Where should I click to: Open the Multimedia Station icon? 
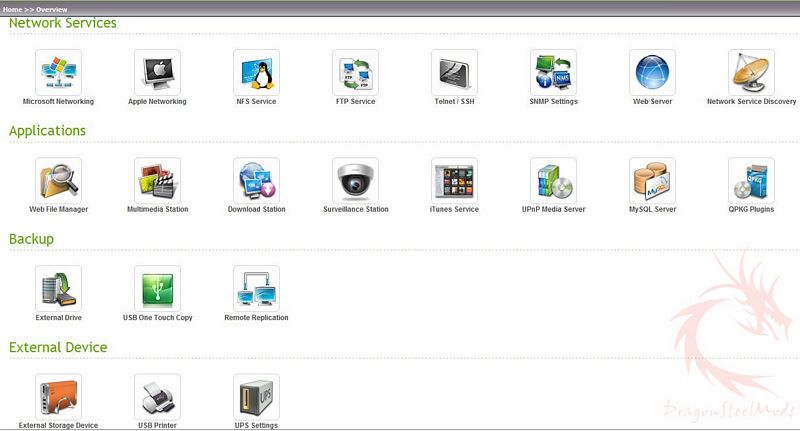point(157,180)
